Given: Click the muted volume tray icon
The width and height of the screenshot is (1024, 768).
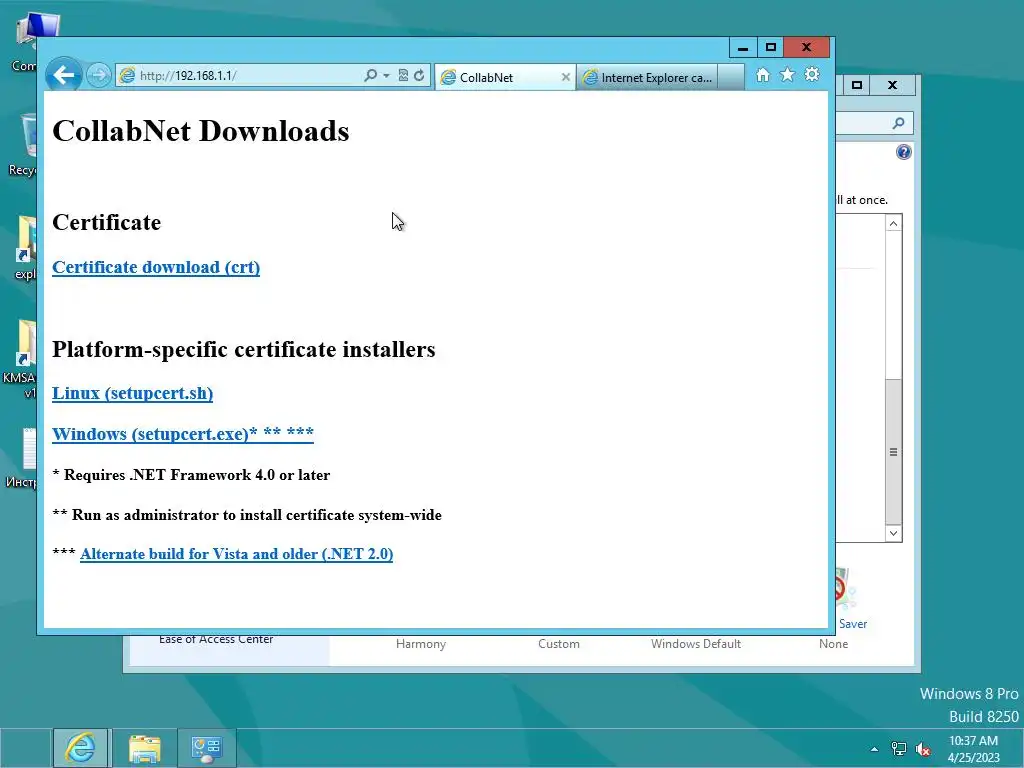Looking at the screenshot, I should [923, 749].
